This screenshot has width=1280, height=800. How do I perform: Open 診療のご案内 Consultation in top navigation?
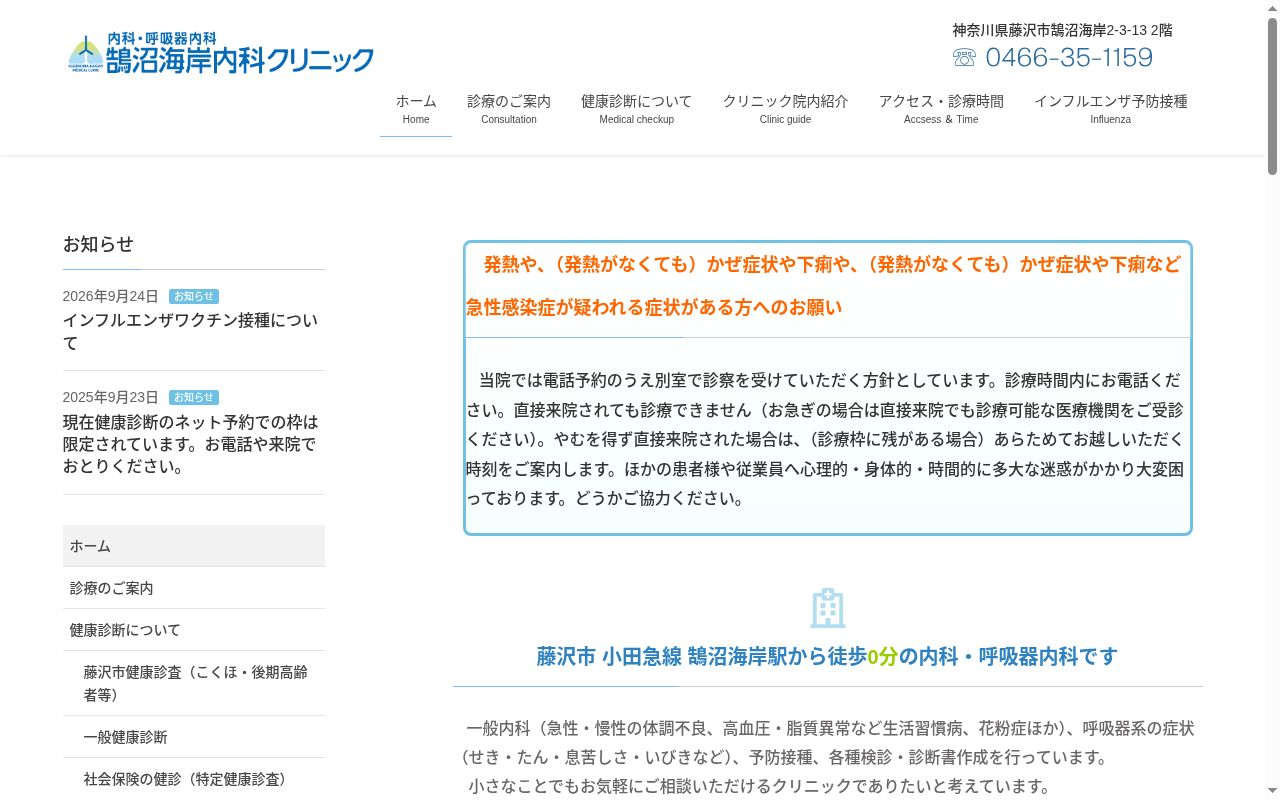(509, 109)
